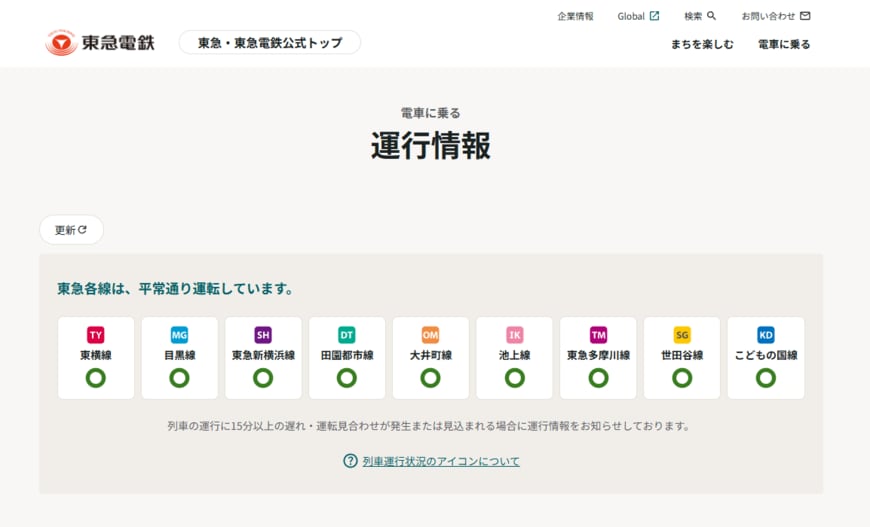Image resolution: width=870 pixels, height=527 pixels.
Task: Open 東急・東急電鉄公式トップ button
Action: pyautogui.click(x=269, y=43)
